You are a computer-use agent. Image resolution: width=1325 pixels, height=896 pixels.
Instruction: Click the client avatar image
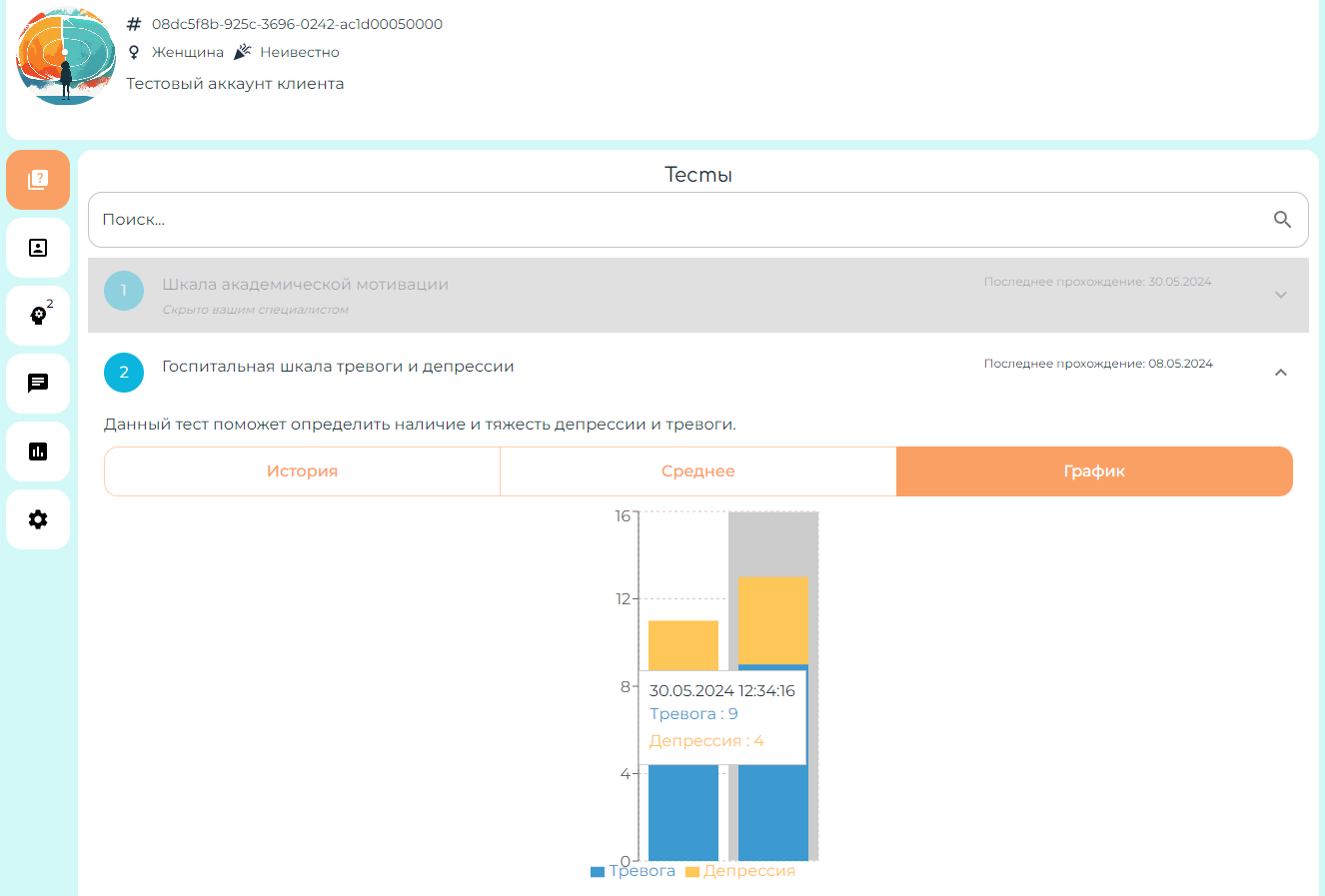pos(66,57)
